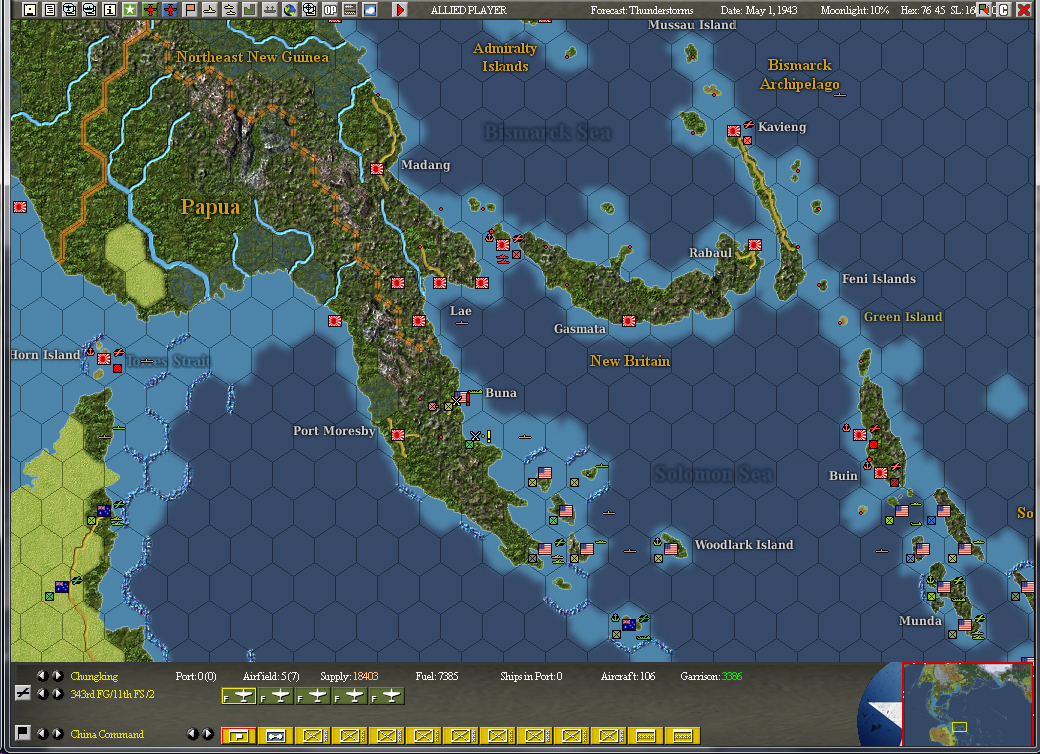Open the single yellow ship toolbar icon
The image size is (1040, 754).
coord(210,10)
